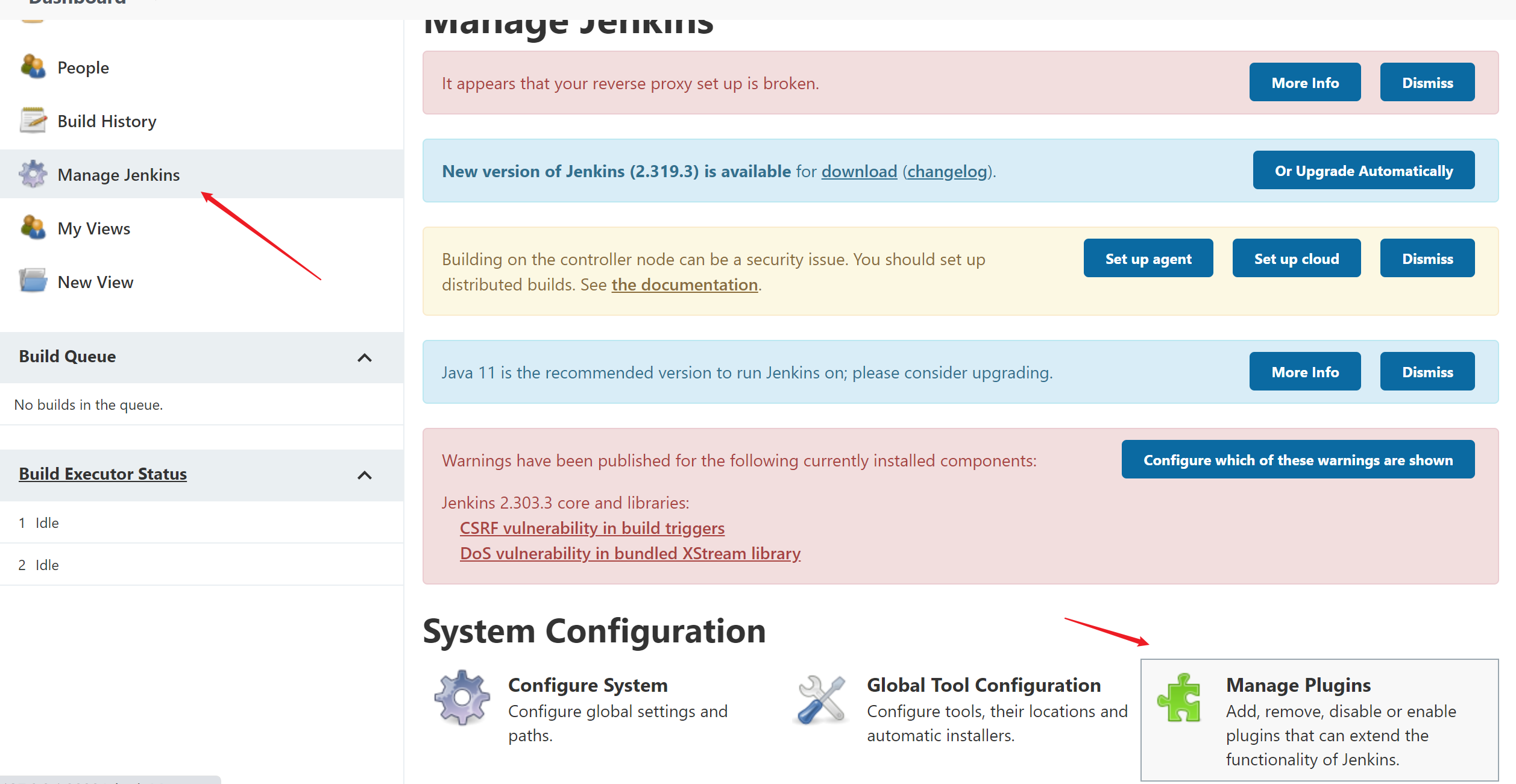
Task: Open Global Tool Configuration title link
Action: (984, 685)
